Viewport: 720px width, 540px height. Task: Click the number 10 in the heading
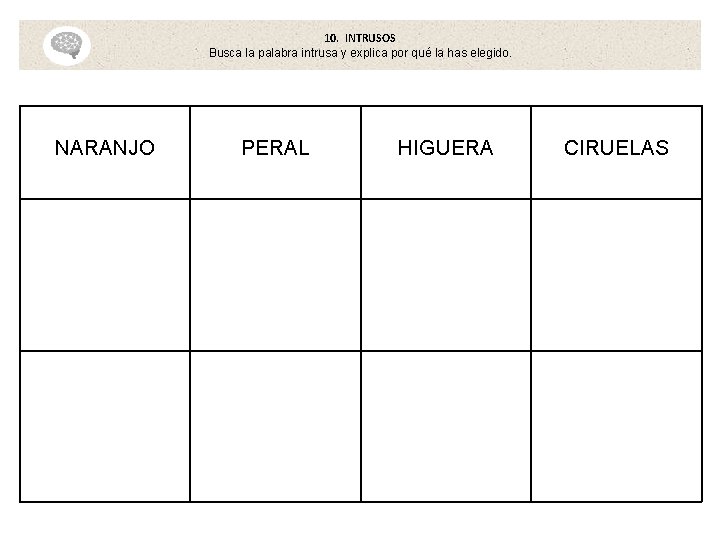tap(331, 38)
